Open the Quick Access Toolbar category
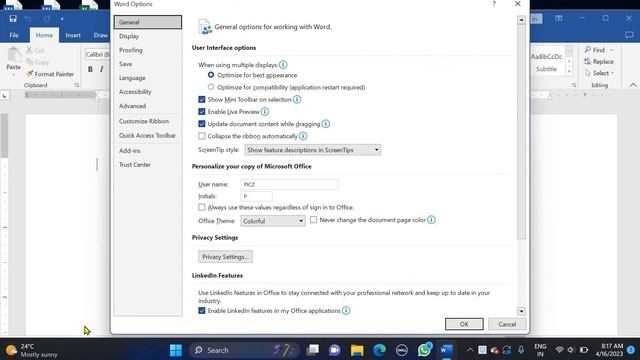Screen dimensions: 640x360 [x=148, y=135]
